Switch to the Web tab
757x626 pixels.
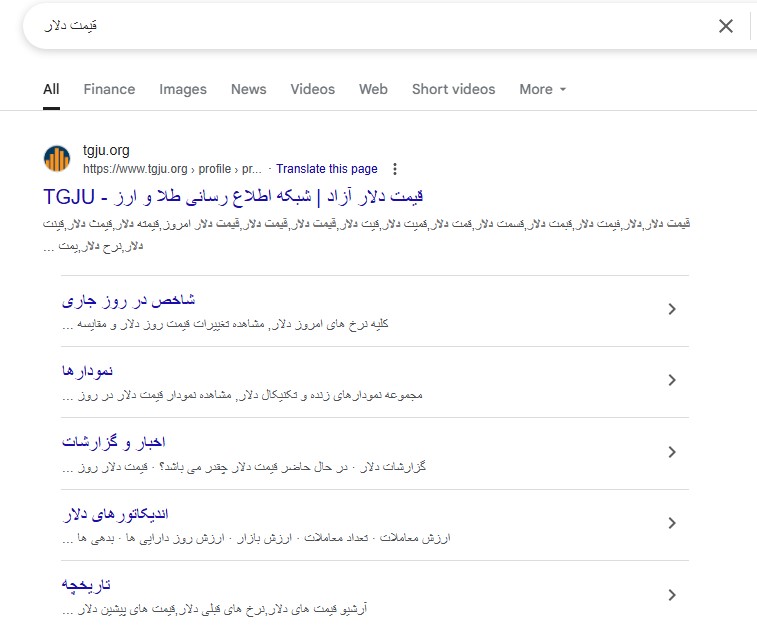click(x=373, y=89)
